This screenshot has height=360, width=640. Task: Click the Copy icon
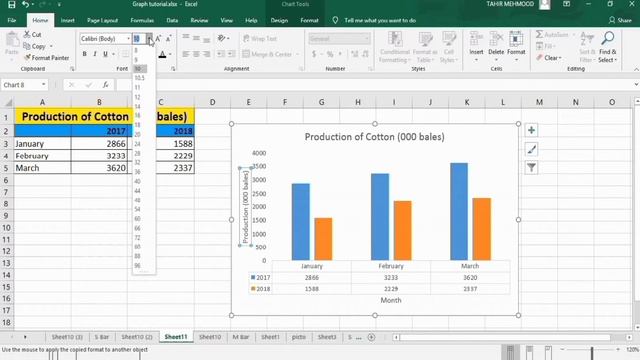point(27,46)
